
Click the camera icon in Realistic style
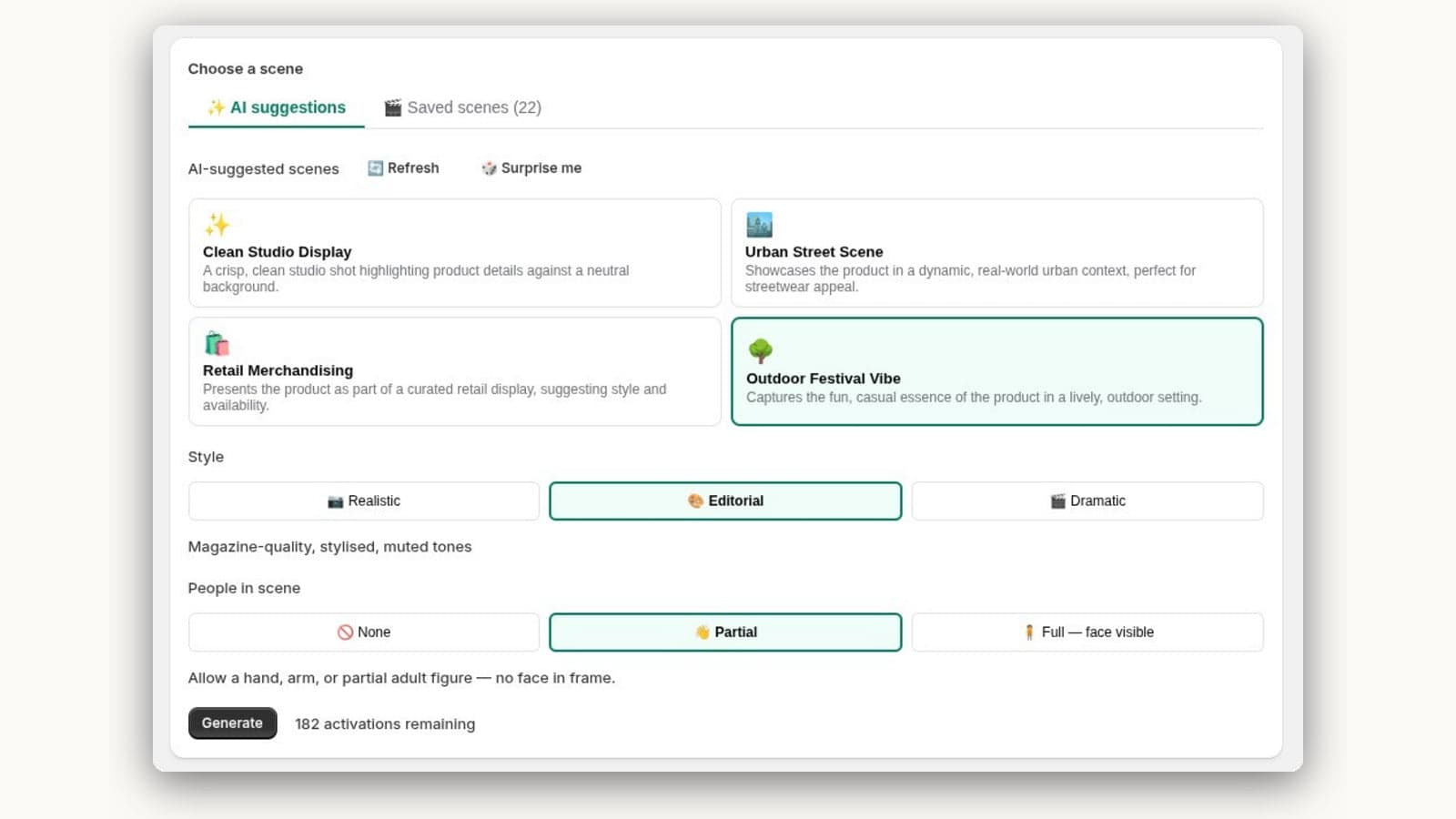pyautogui.click(x=335, y=501)
